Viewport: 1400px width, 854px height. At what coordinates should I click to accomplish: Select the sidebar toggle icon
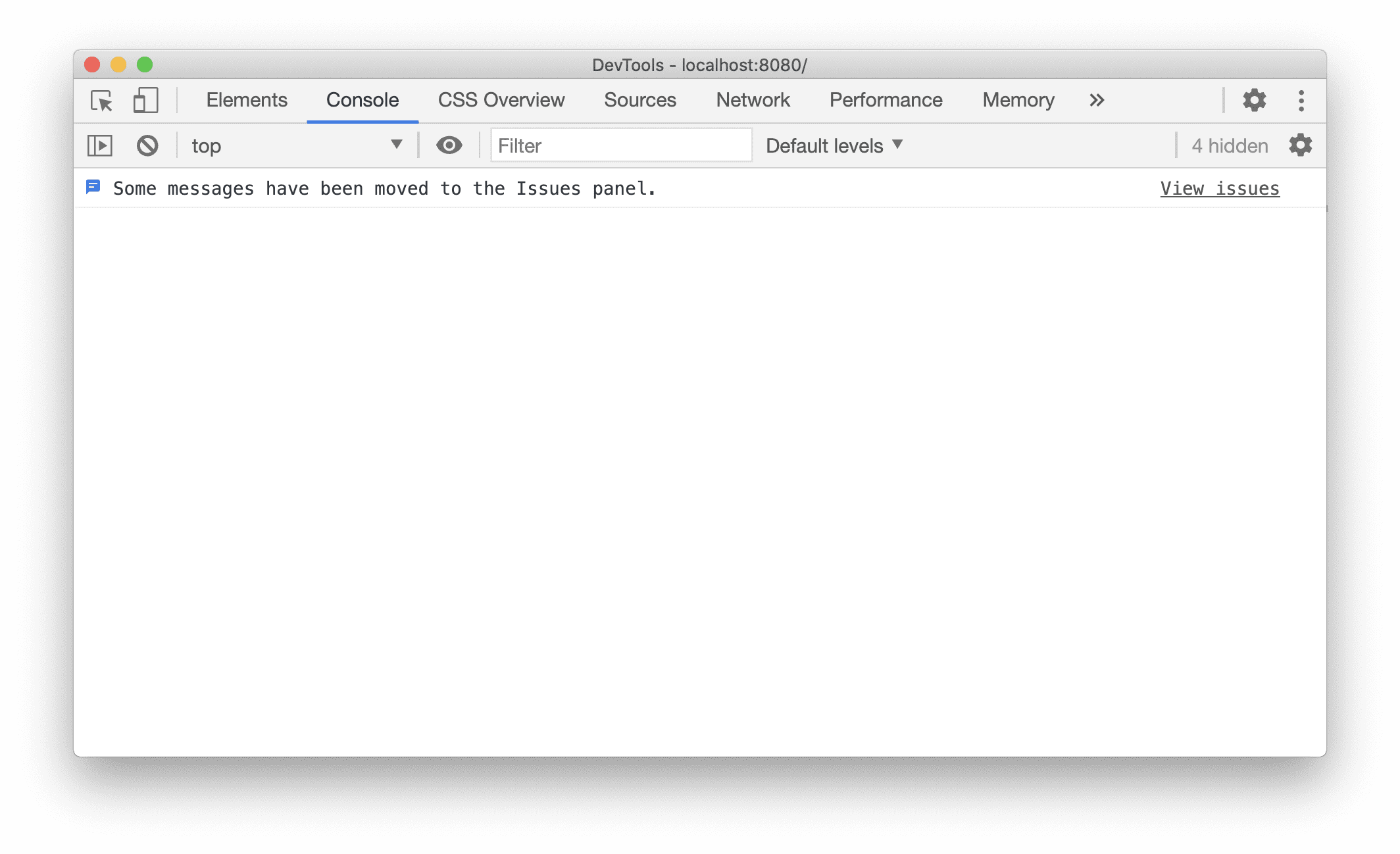tap(100, 145)
